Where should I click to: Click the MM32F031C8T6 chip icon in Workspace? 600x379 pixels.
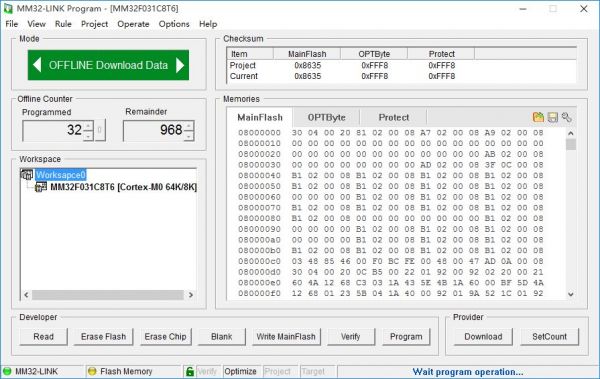41,187
